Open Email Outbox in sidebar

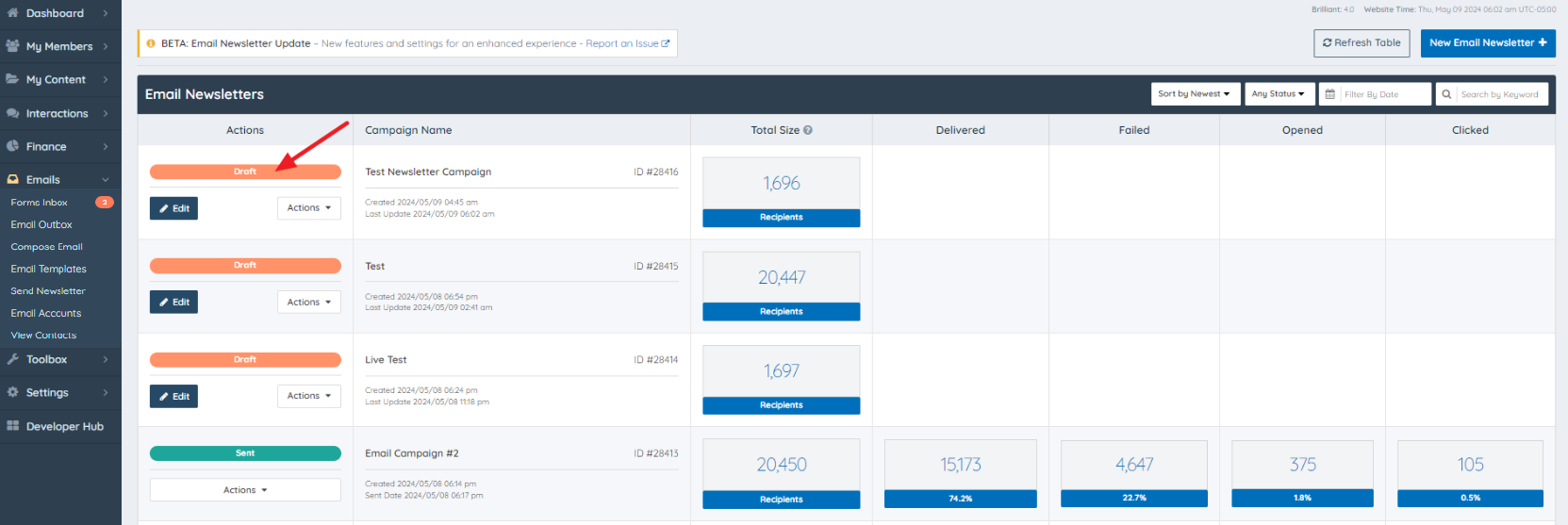(x=41, y=224)
